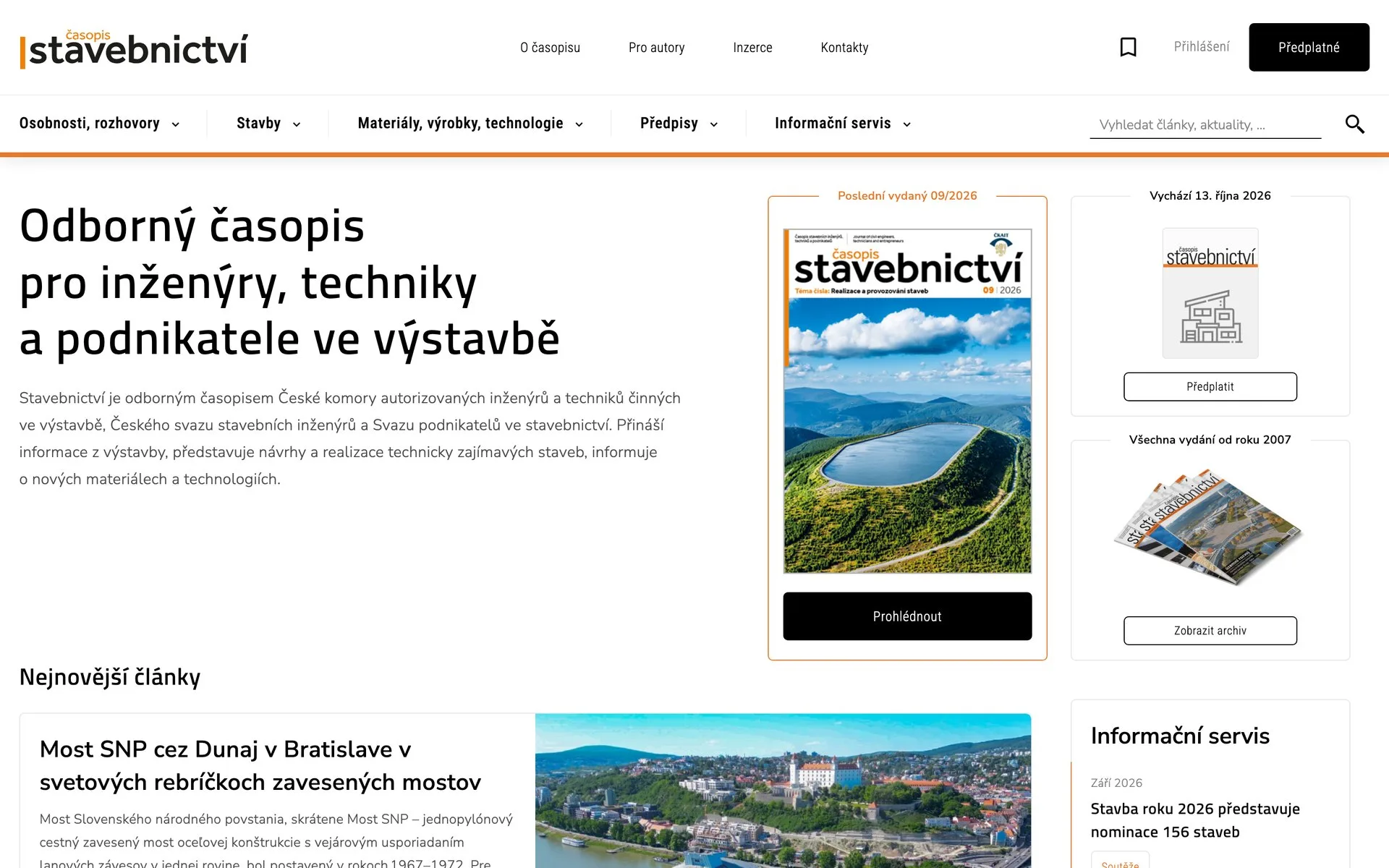The width and height of the screenshot is (1389, 868).
Task: Click the upcoming issue placeholder cover
Action: click(1210, 293)
